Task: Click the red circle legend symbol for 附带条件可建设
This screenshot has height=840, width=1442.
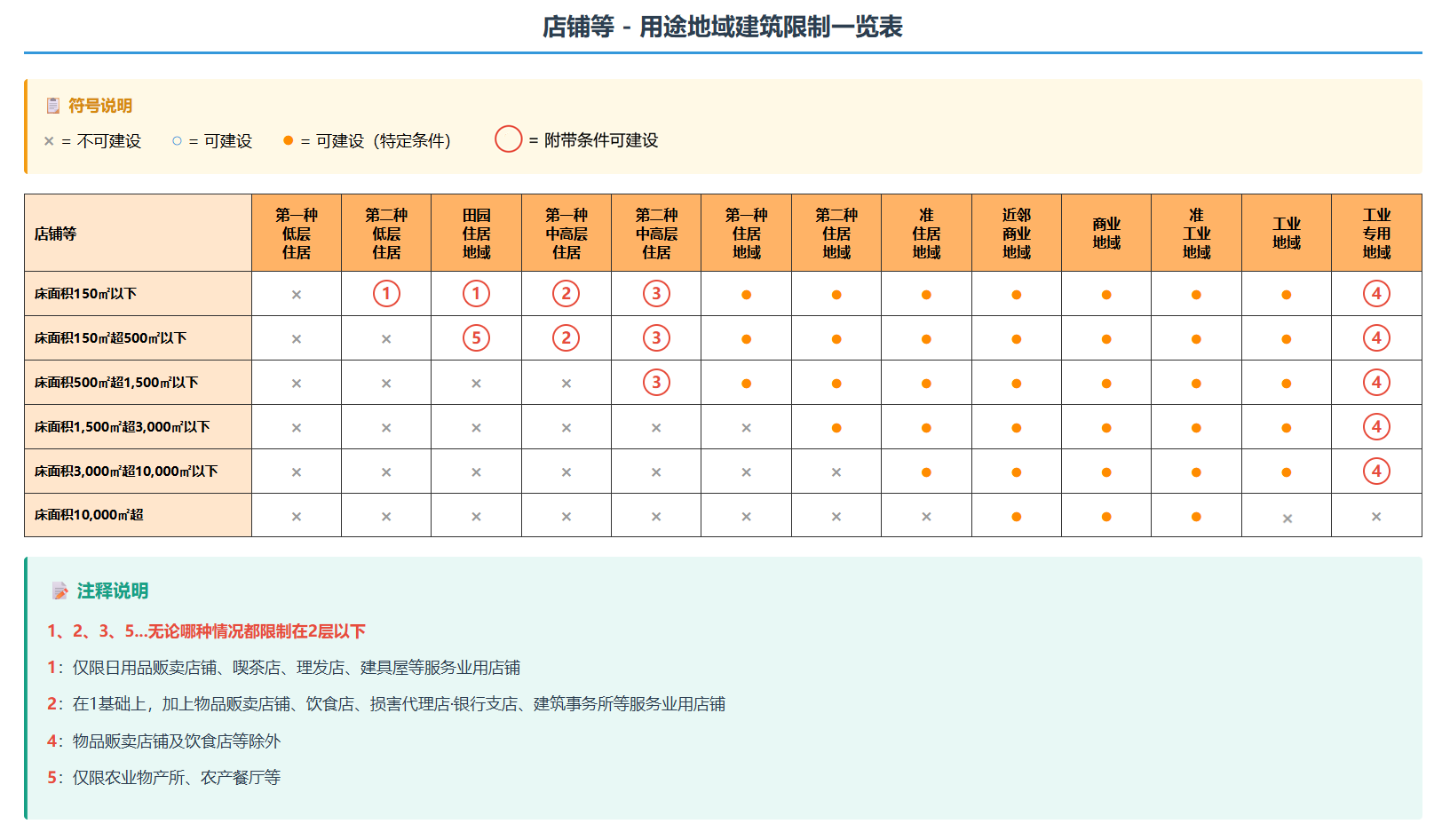Action: pyautogui.click(x=509, y=138)
